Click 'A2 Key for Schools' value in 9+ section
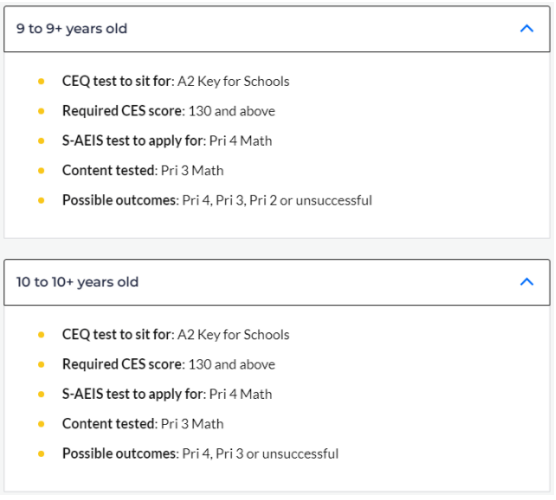Image resolution: width=556 pixels, height=500 pixels. pyautogui.click(x=233, y=81)
